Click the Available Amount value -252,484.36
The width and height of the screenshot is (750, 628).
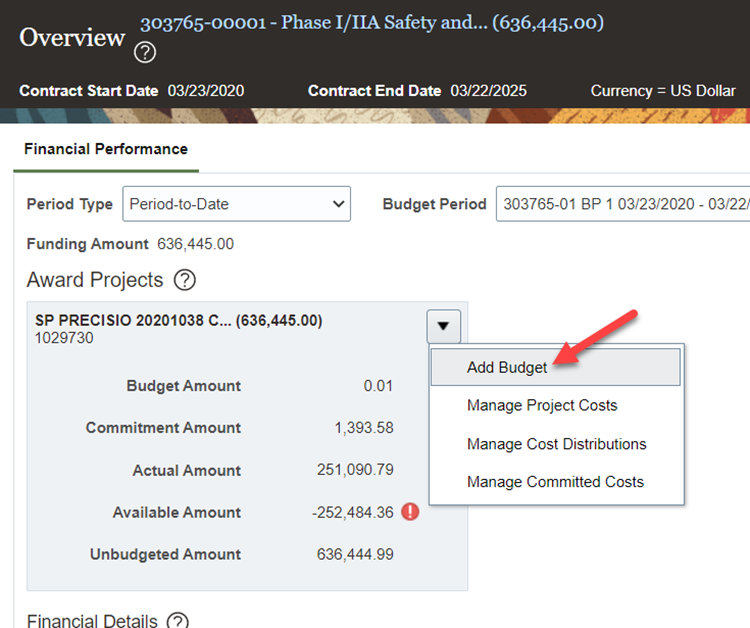(x=352, y=512)
